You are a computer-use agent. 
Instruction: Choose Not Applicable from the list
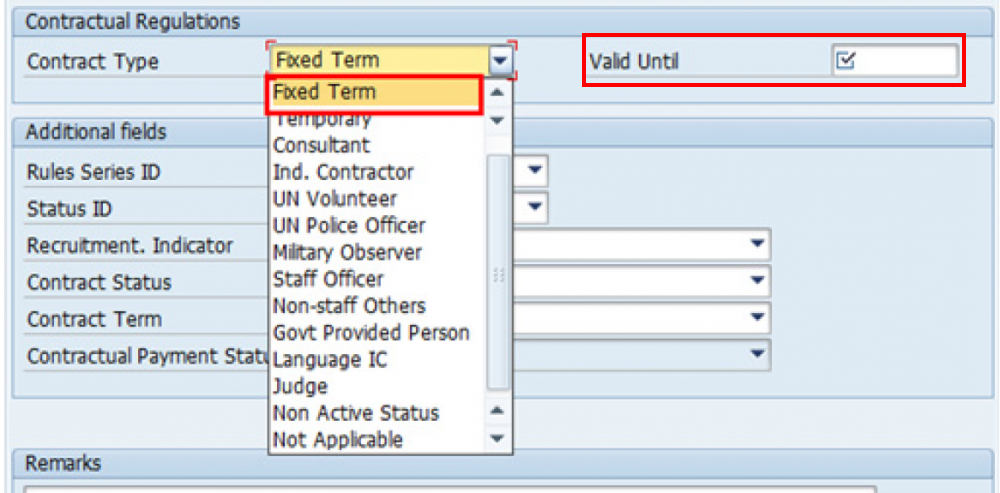coord(338,440)
